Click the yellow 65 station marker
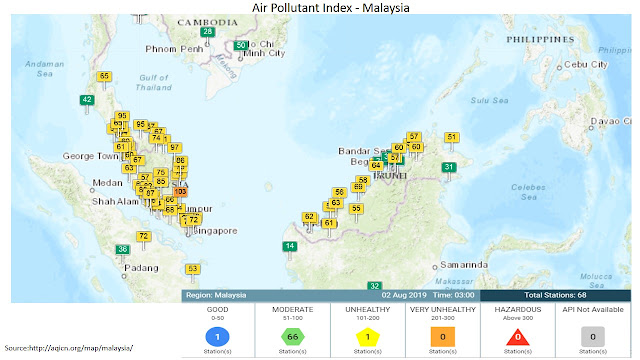Viewport: 640px width, 360px height. [104, 76]
